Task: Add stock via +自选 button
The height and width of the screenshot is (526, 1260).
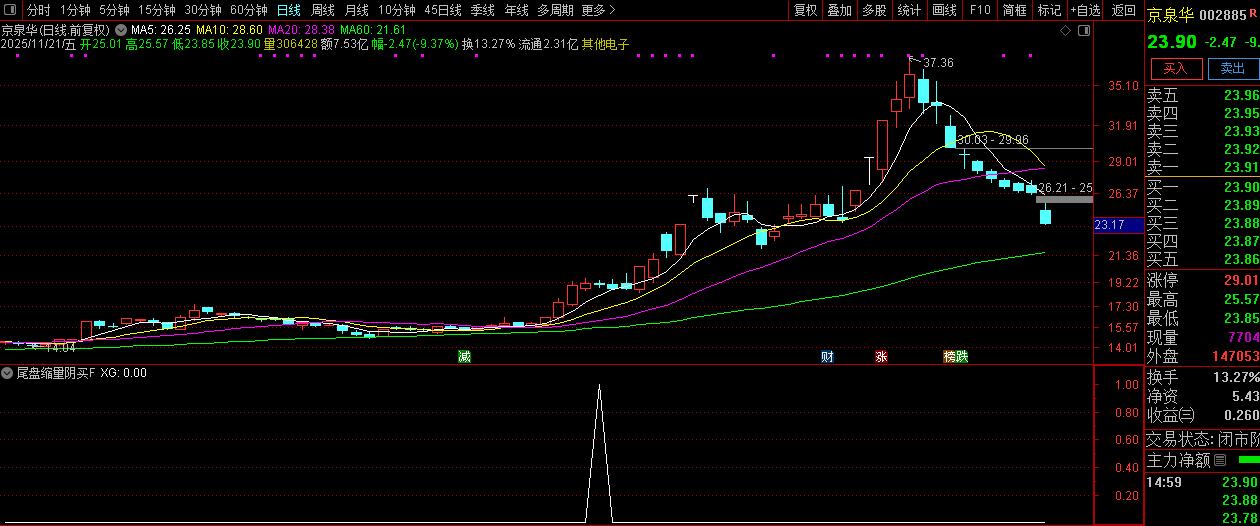Action: [1085, 10]
